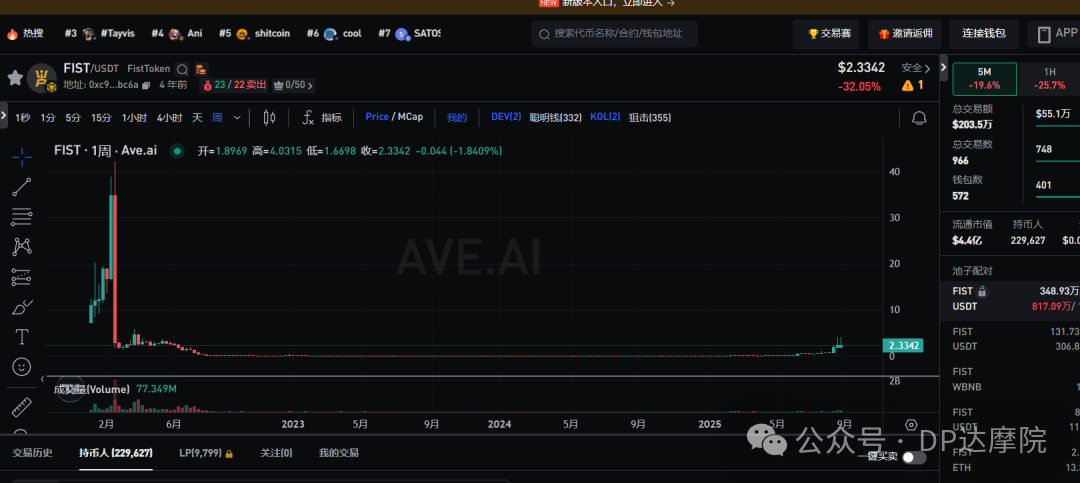Switch to the 交易历史 tab

32,453
